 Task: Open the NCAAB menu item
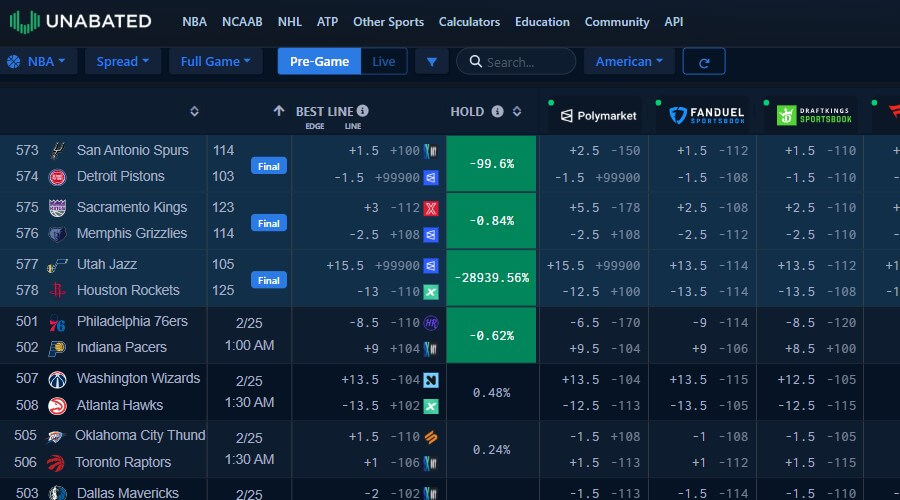(x=242, y=22)
